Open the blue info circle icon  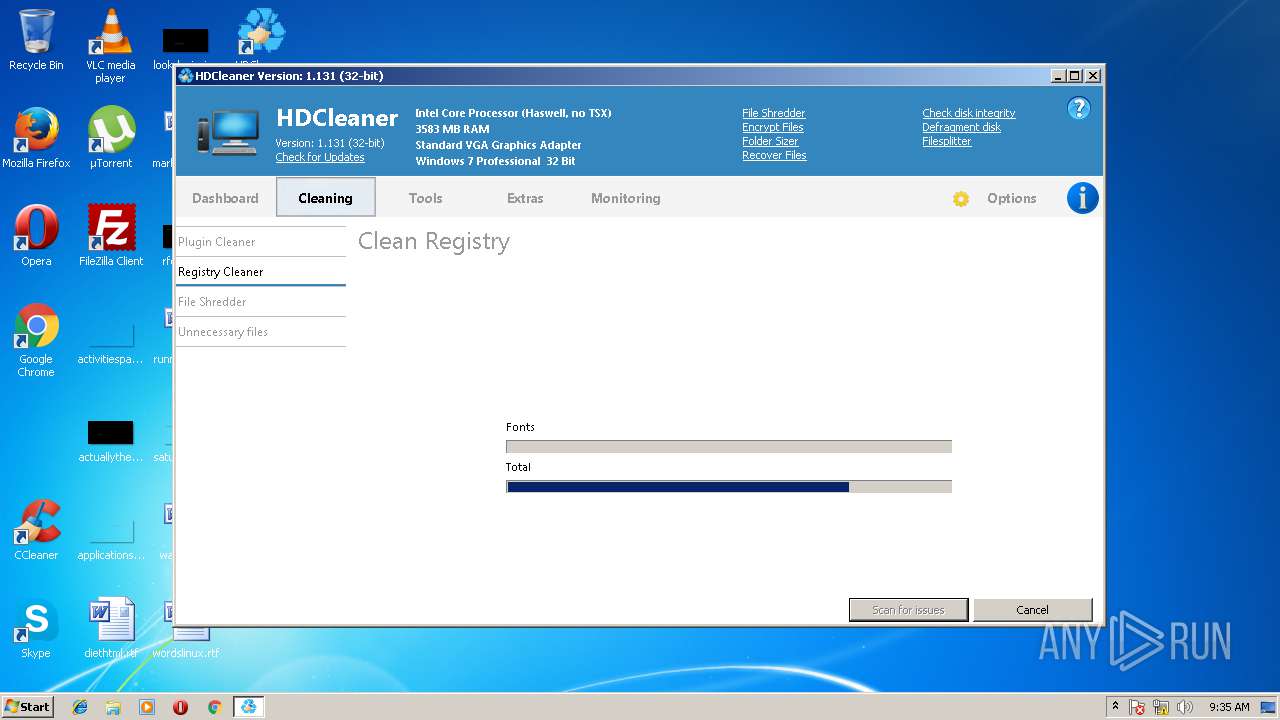1083,198
